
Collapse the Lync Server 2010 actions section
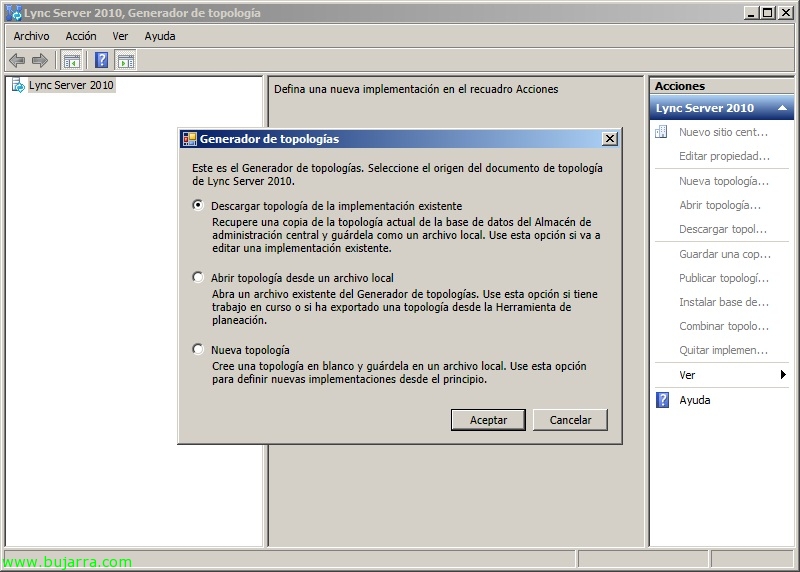click(x=782, y=108)
